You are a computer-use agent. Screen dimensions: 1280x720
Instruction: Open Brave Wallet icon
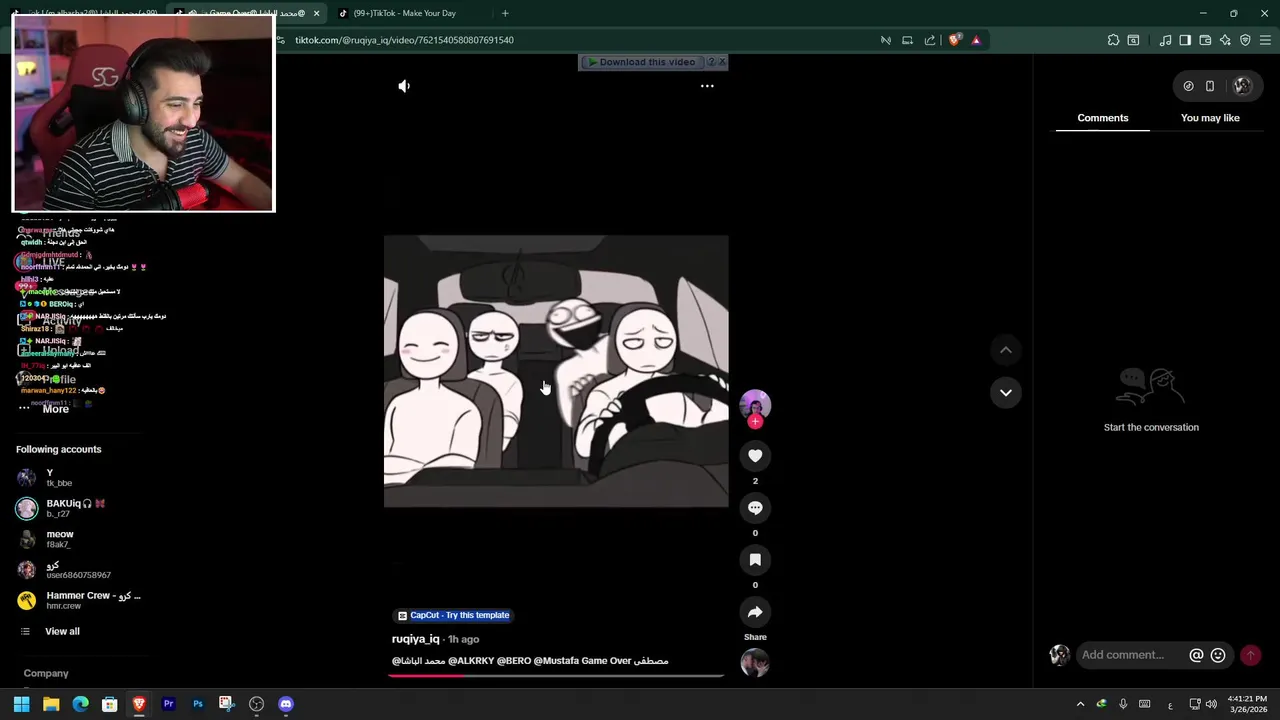tap(1205, 40)
